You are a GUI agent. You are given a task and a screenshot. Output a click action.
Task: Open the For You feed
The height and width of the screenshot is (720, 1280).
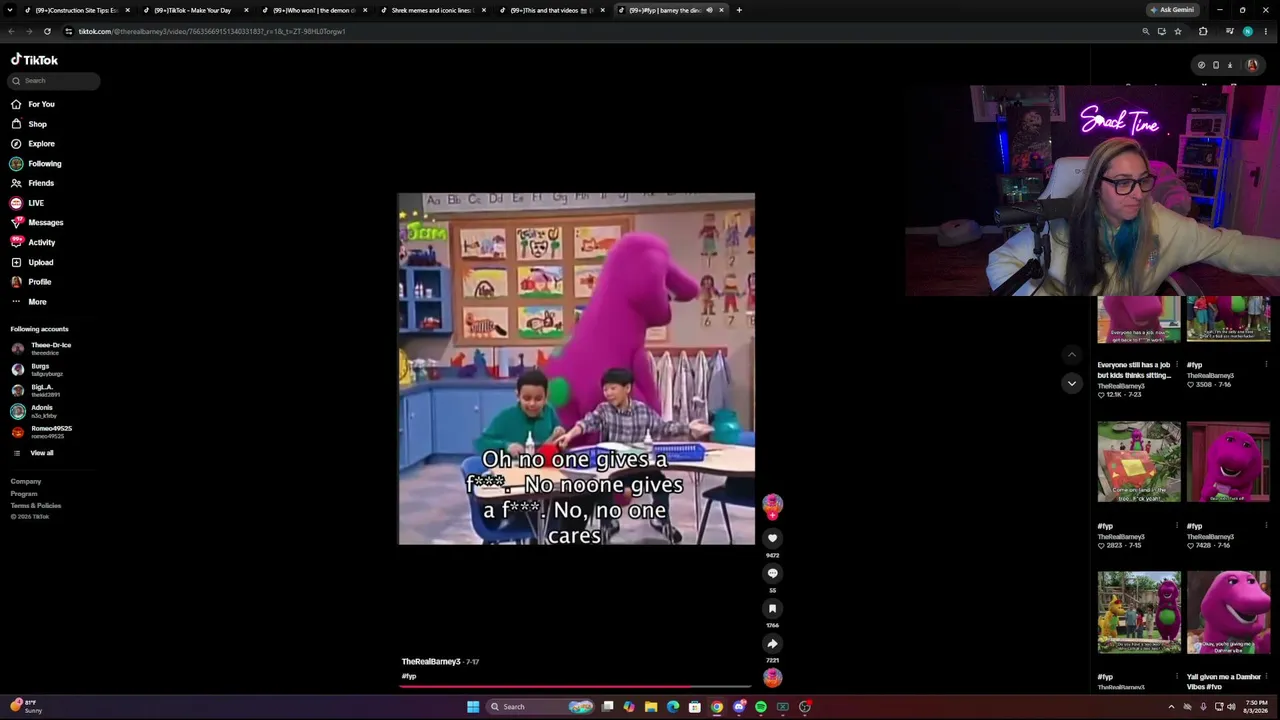coord(32,104)
